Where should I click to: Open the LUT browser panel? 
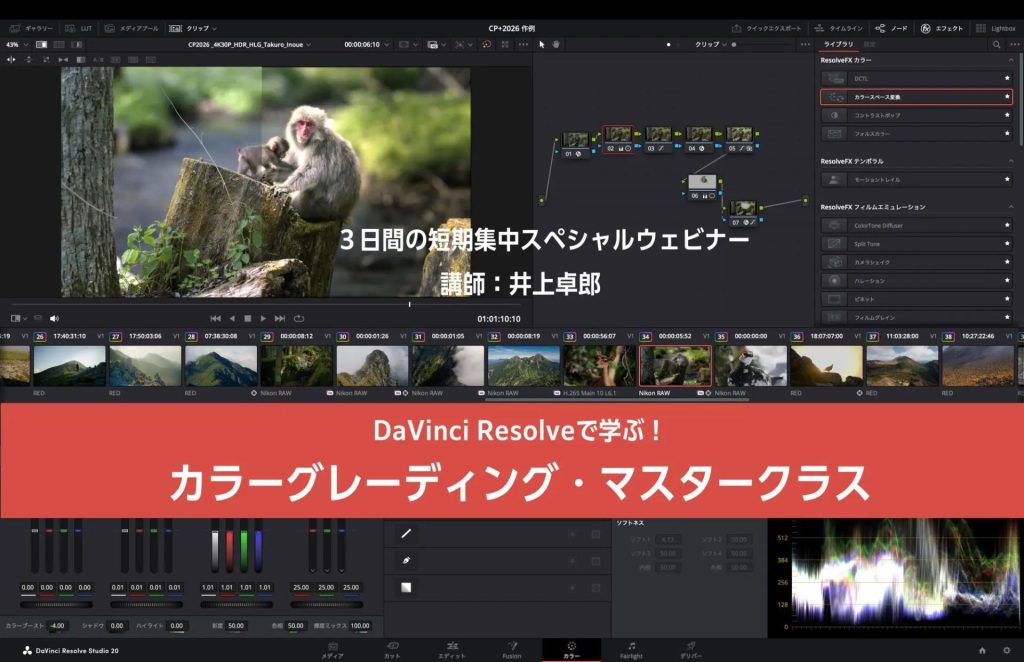click(x=82, y=28)
